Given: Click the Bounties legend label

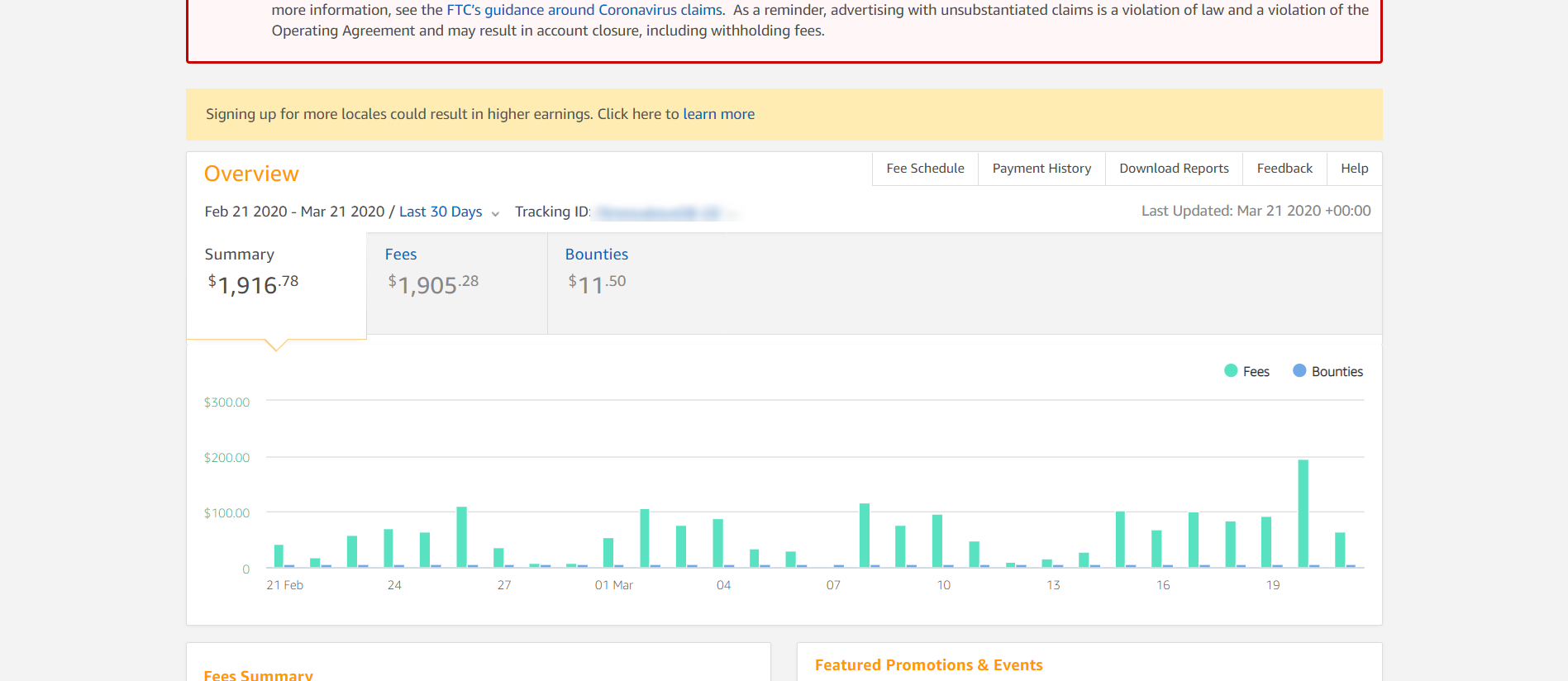Looking at the screenshot, I should (x=1337, y=372).
